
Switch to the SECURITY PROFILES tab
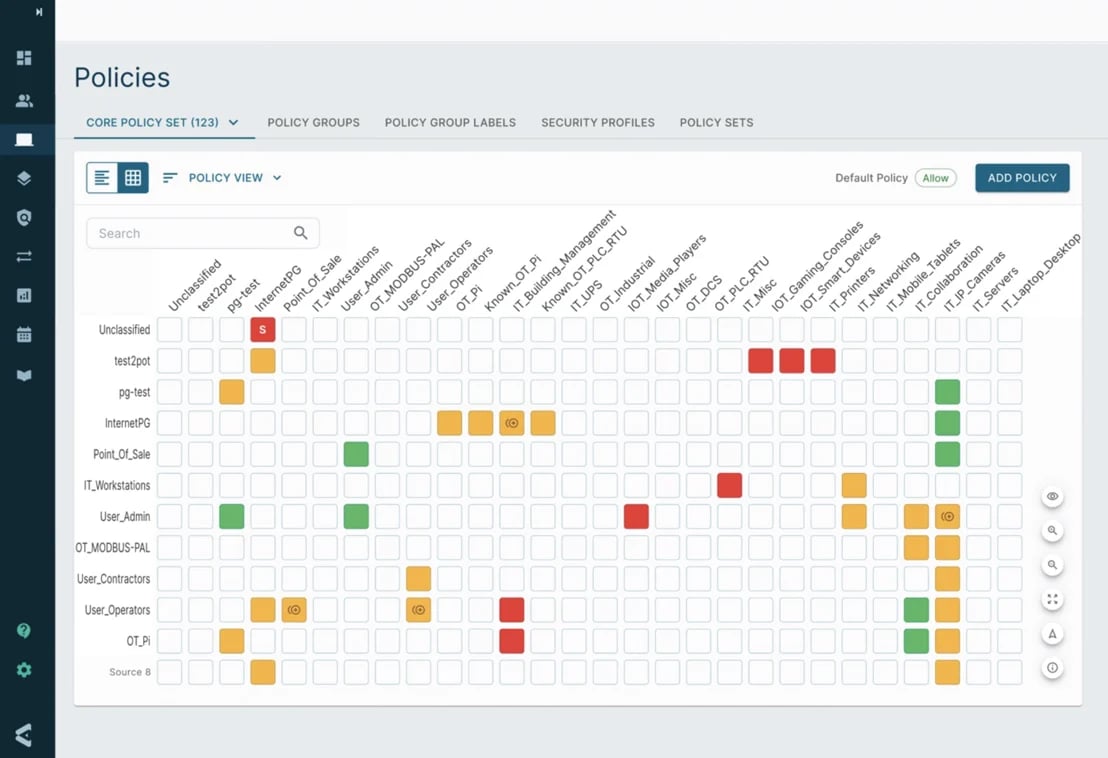[x=598, y=122]
